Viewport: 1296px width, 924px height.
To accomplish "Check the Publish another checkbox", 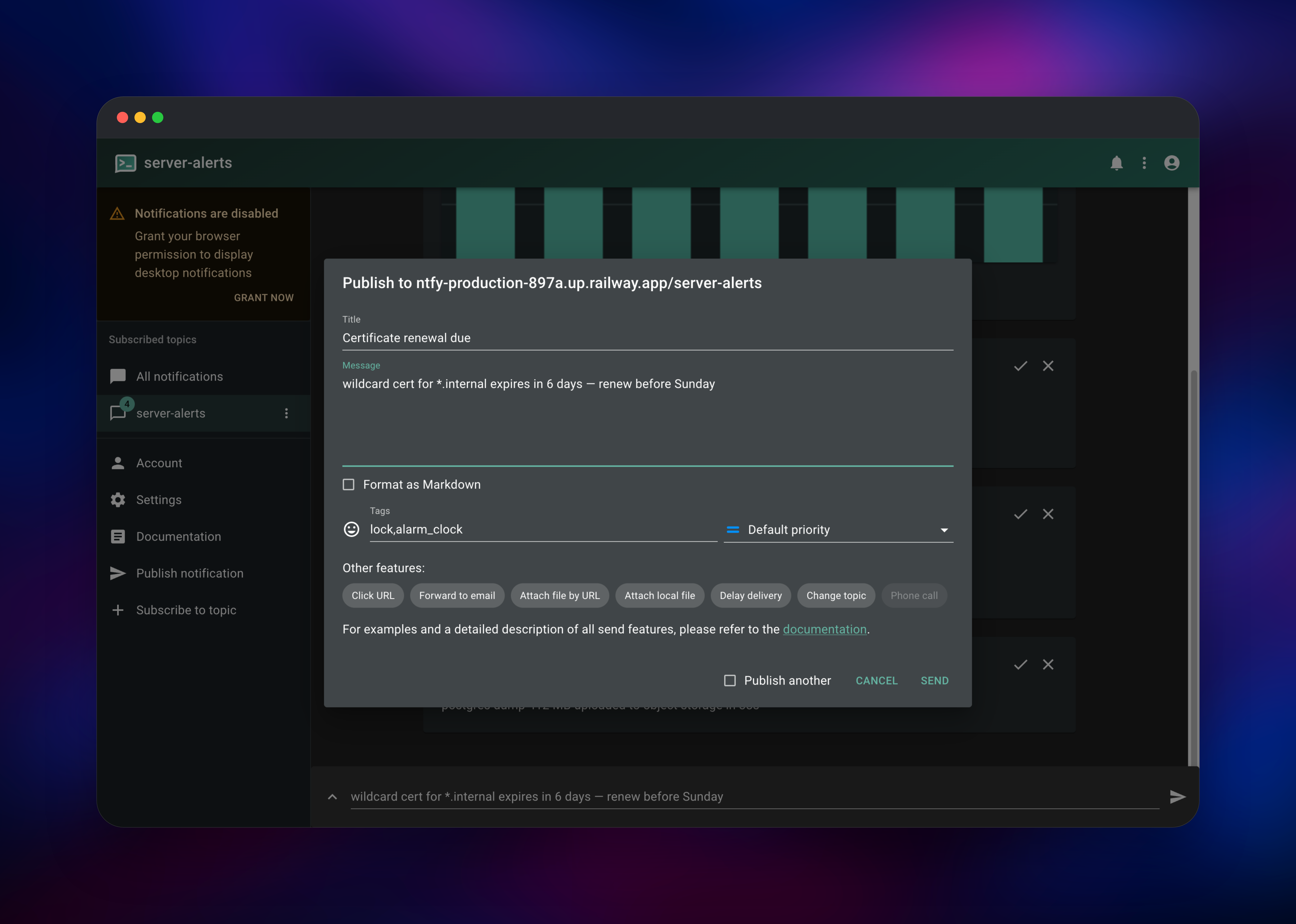I will tap(730, 681).
